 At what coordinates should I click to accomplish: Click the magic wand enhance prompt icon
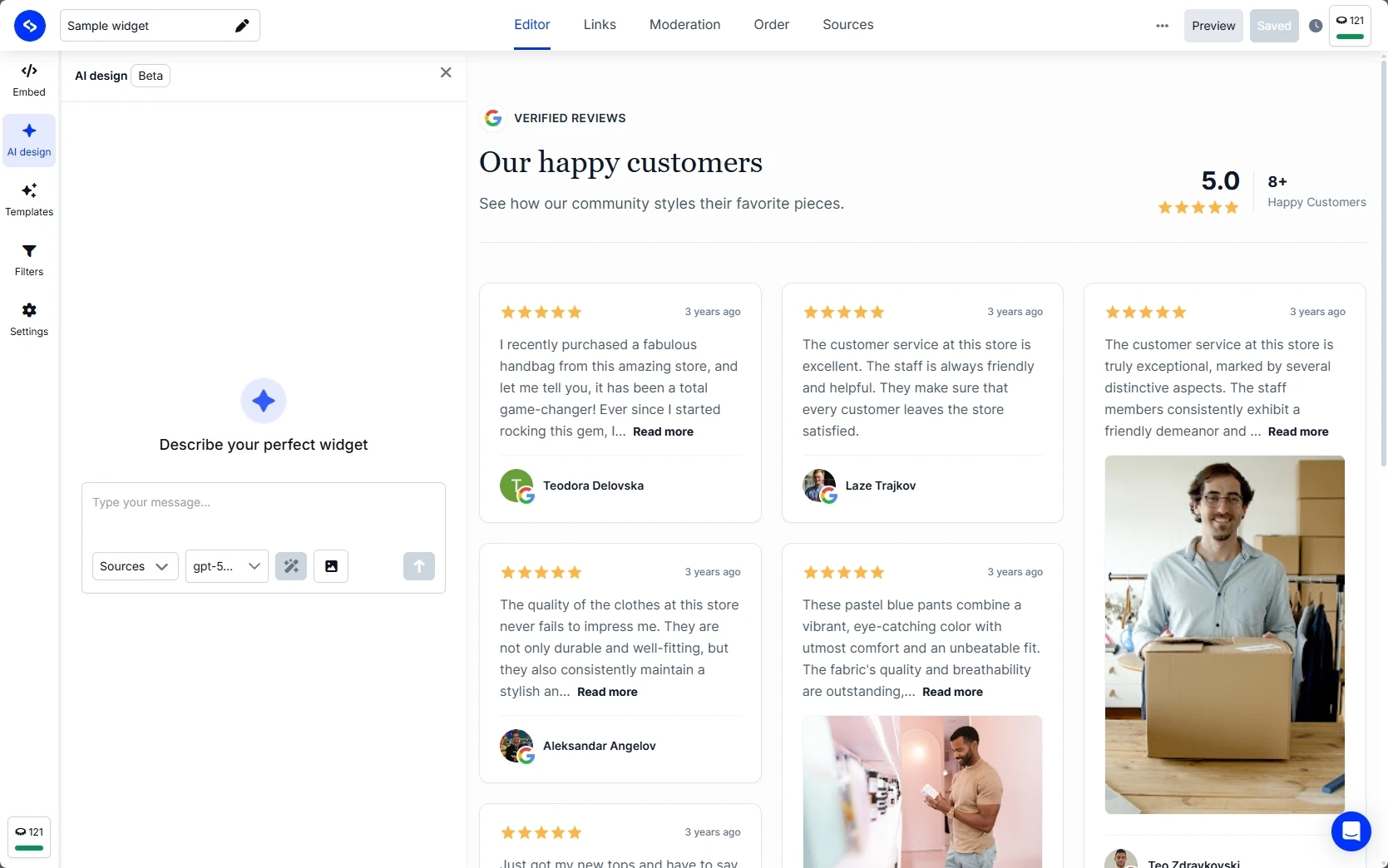tap(291, 566)
